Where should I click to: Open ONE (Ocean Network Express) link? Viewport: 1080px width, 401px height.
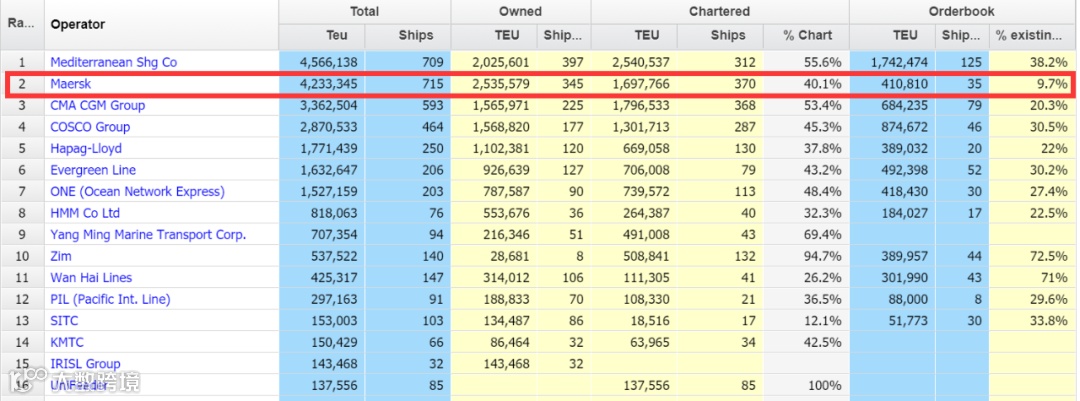pos(137,191)
